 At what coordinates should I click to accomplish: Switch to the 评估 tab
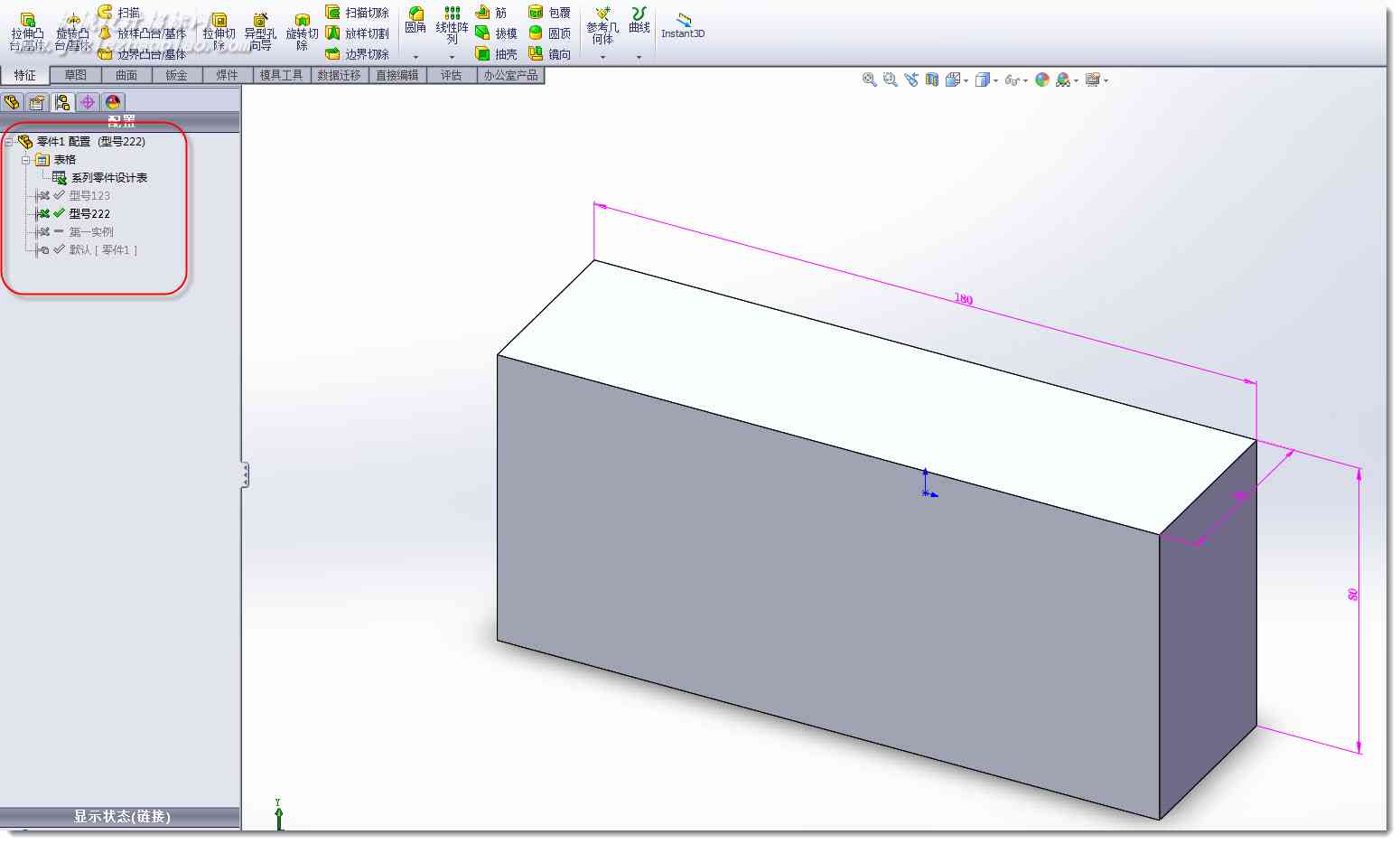tap(452, 75)
